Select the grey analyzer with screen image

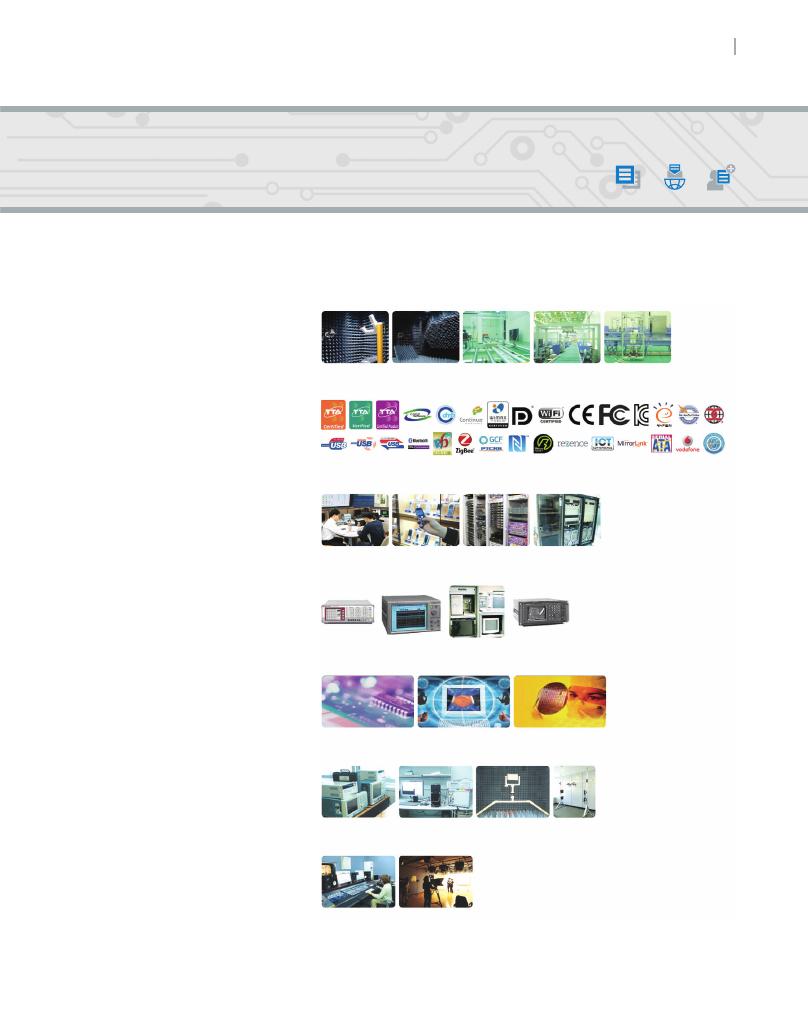[x=411, y=613]
